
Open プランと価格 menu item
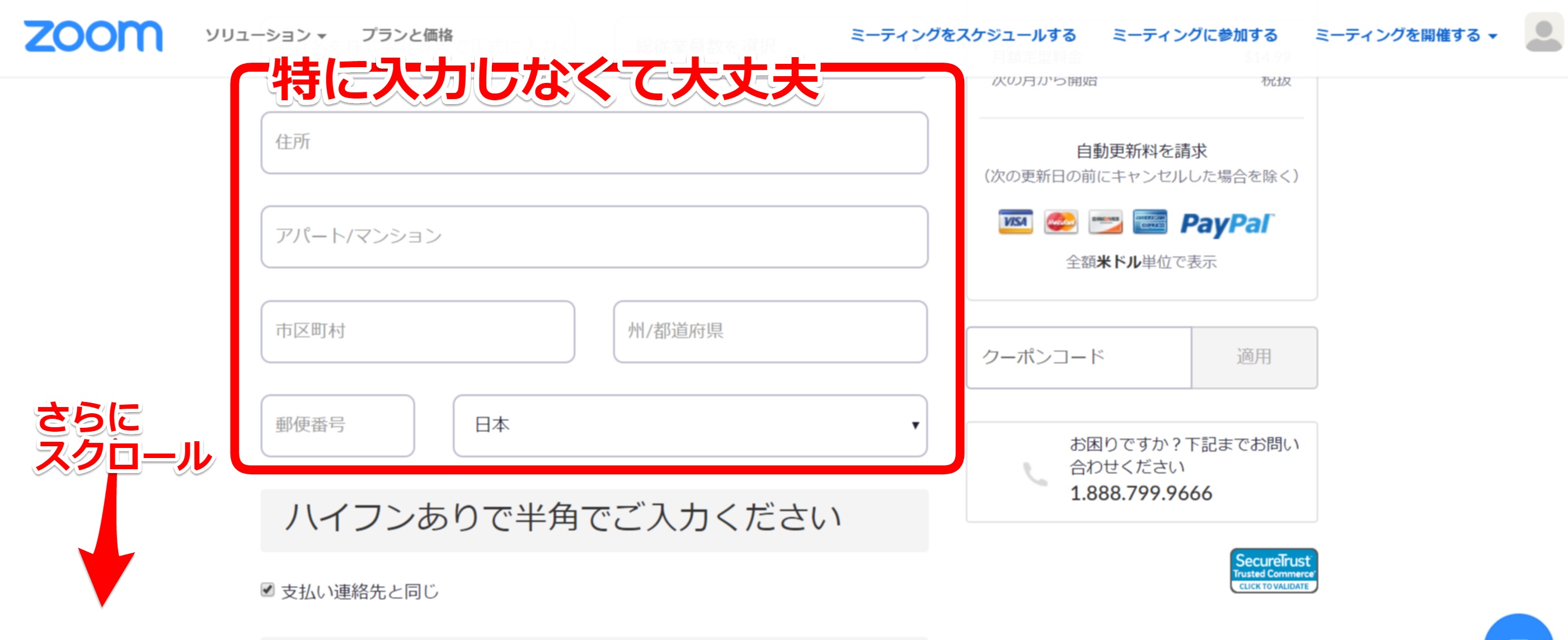click(x=407, y=35)
